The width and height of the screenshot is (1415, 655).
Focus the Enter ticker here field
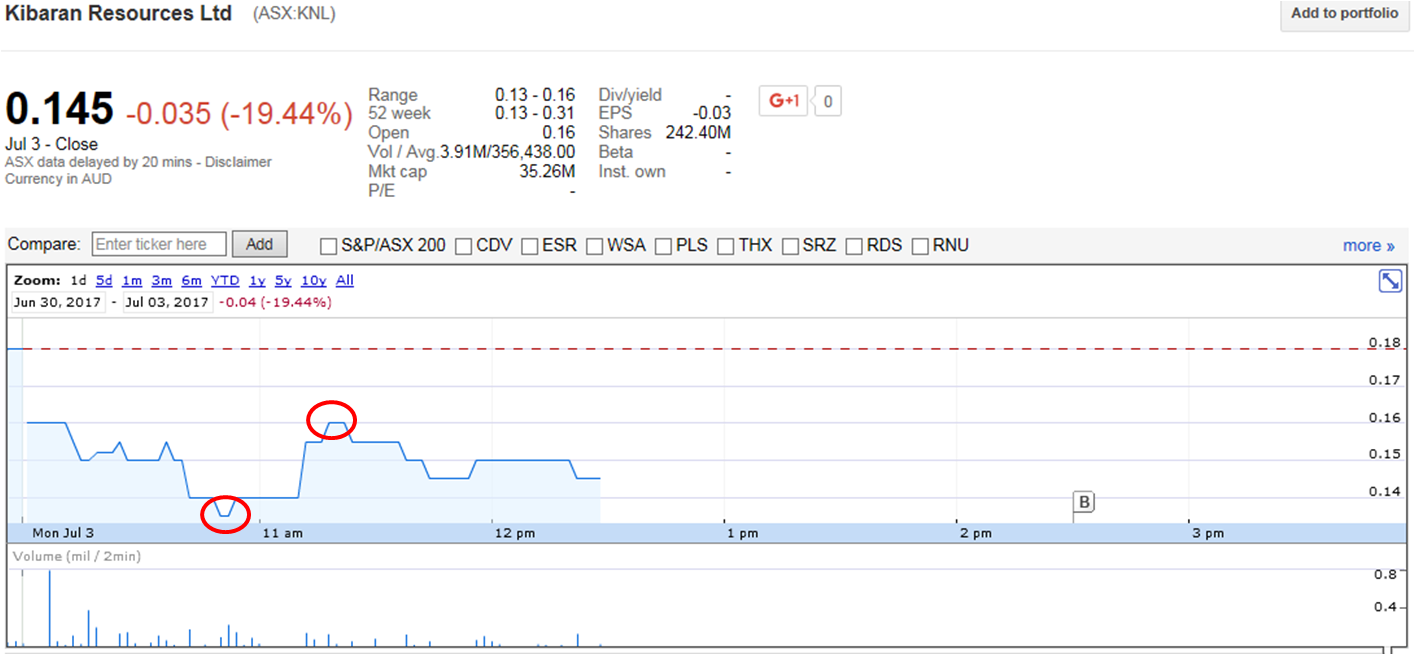159,244
